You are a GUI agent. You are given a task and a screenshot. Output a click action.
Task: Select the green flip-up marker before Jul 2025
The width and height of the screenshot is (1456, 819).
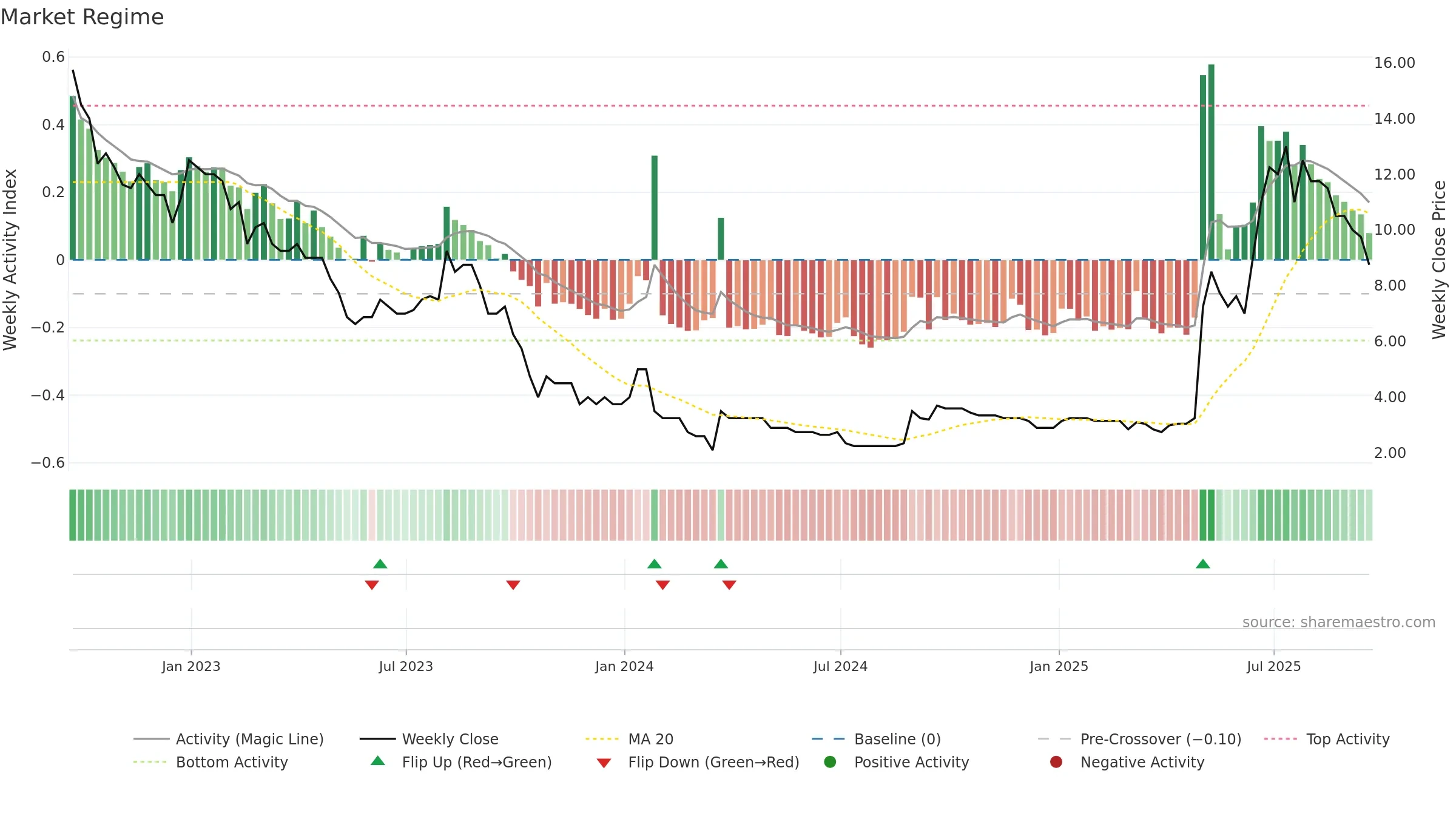pyautogui.click(x=1203, y=564)
